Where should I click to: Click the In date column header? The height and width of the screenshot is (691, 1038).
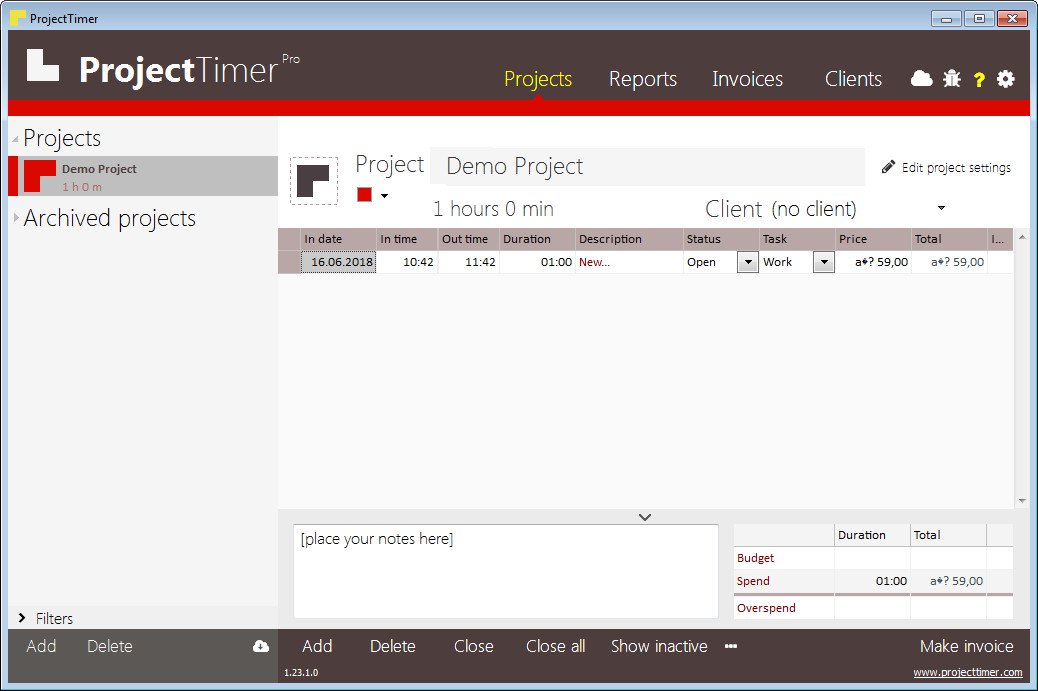pos(338,239)
